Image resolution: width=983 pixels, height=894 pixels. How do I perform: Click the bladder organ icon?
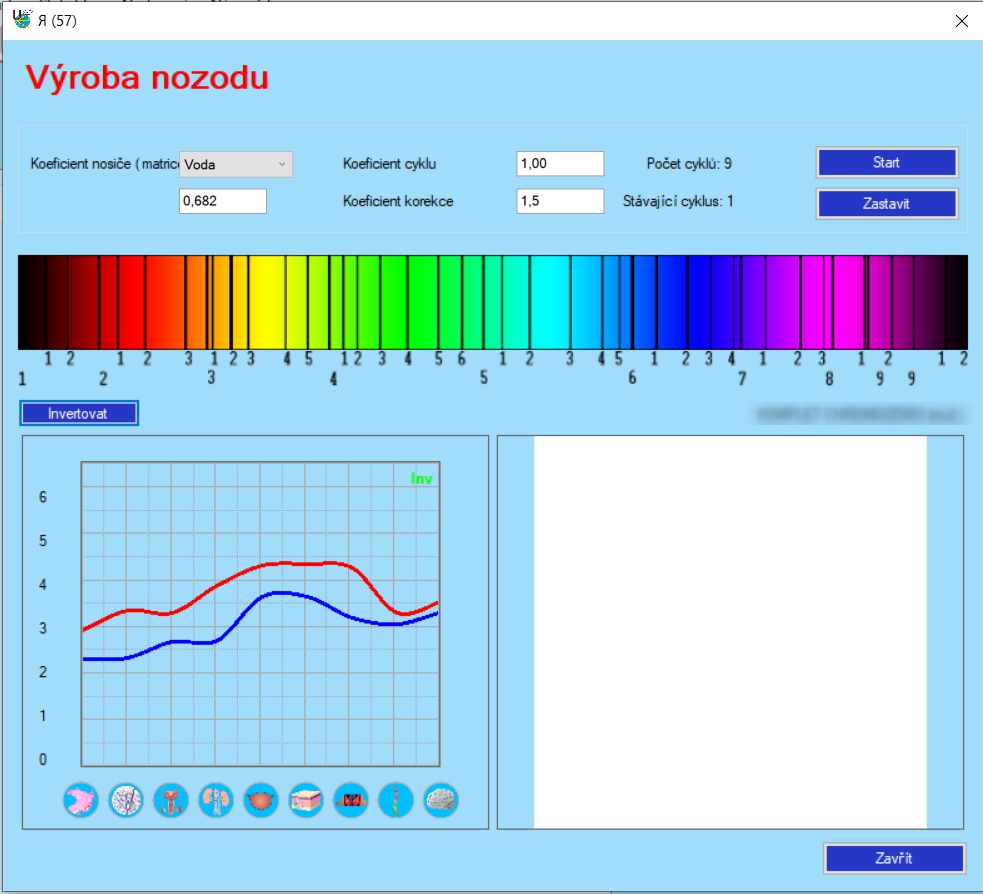point(261,801)
